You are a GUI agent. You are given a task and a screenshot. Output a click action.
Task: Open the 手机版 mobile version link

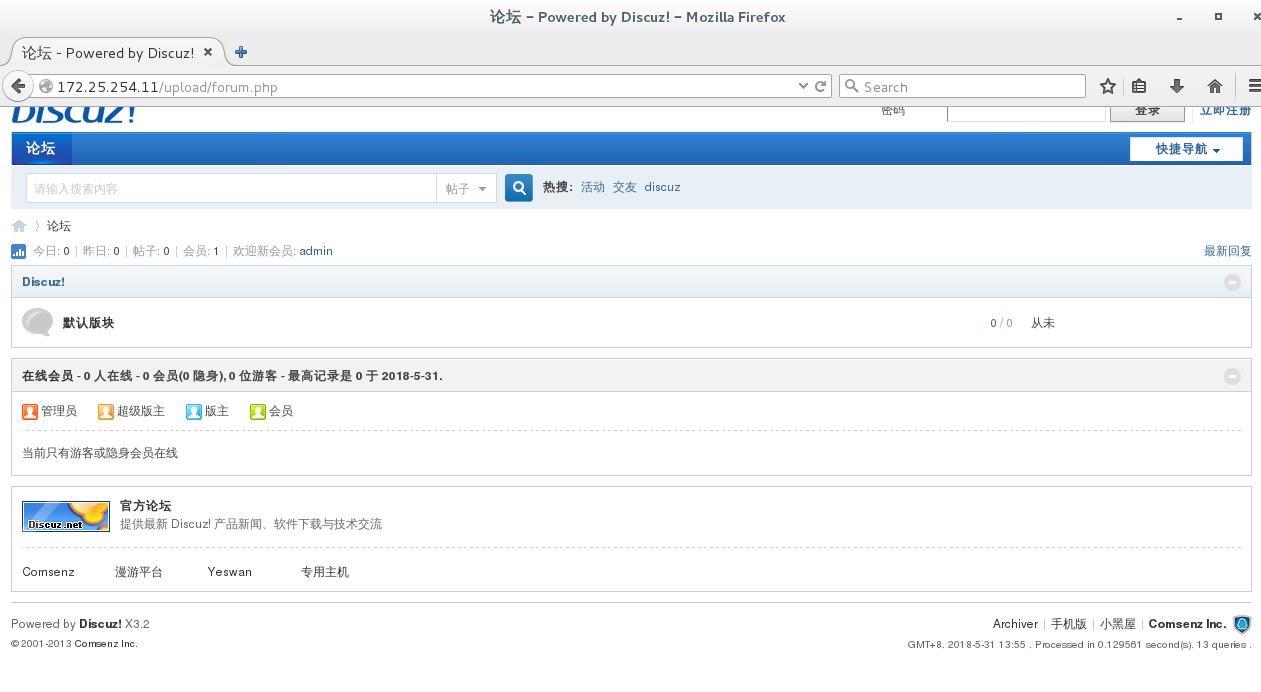[x=1068, y=624]
